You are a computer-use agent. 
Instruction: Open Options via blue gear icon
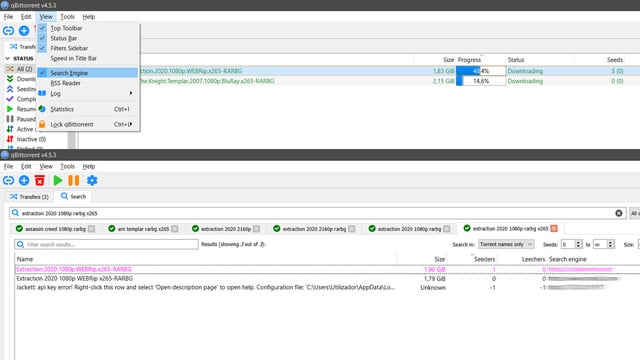tap(92, 180)
